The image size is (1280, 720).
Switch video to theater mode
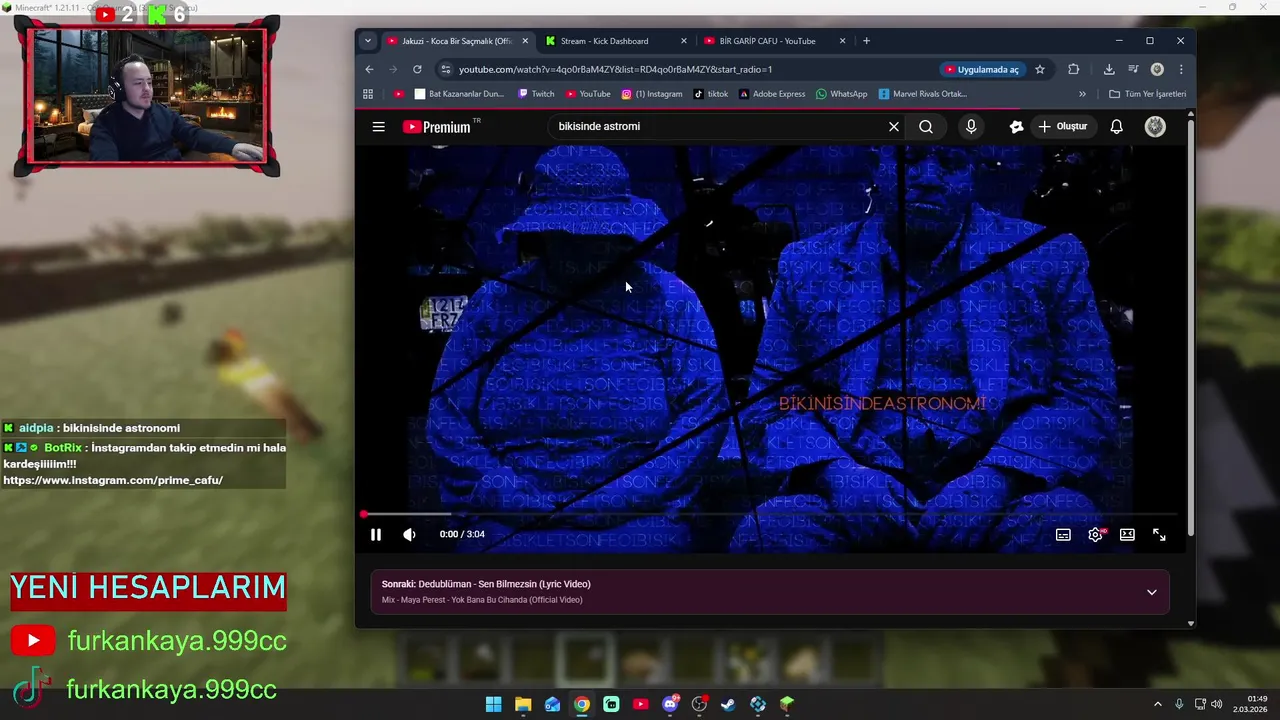pos(1127,535)
